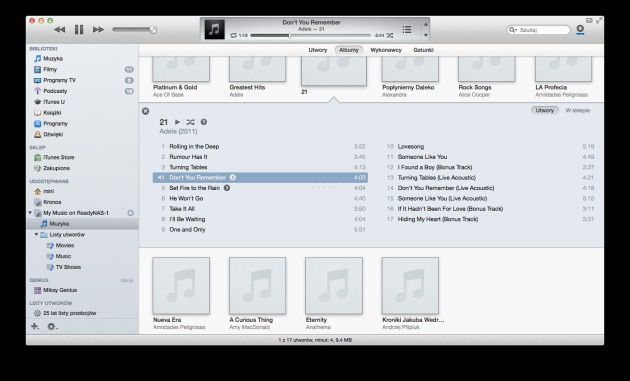This screenshot has width=630, height=381.
Task: Select the Utwory button in album panel
Action: point(544,110)
